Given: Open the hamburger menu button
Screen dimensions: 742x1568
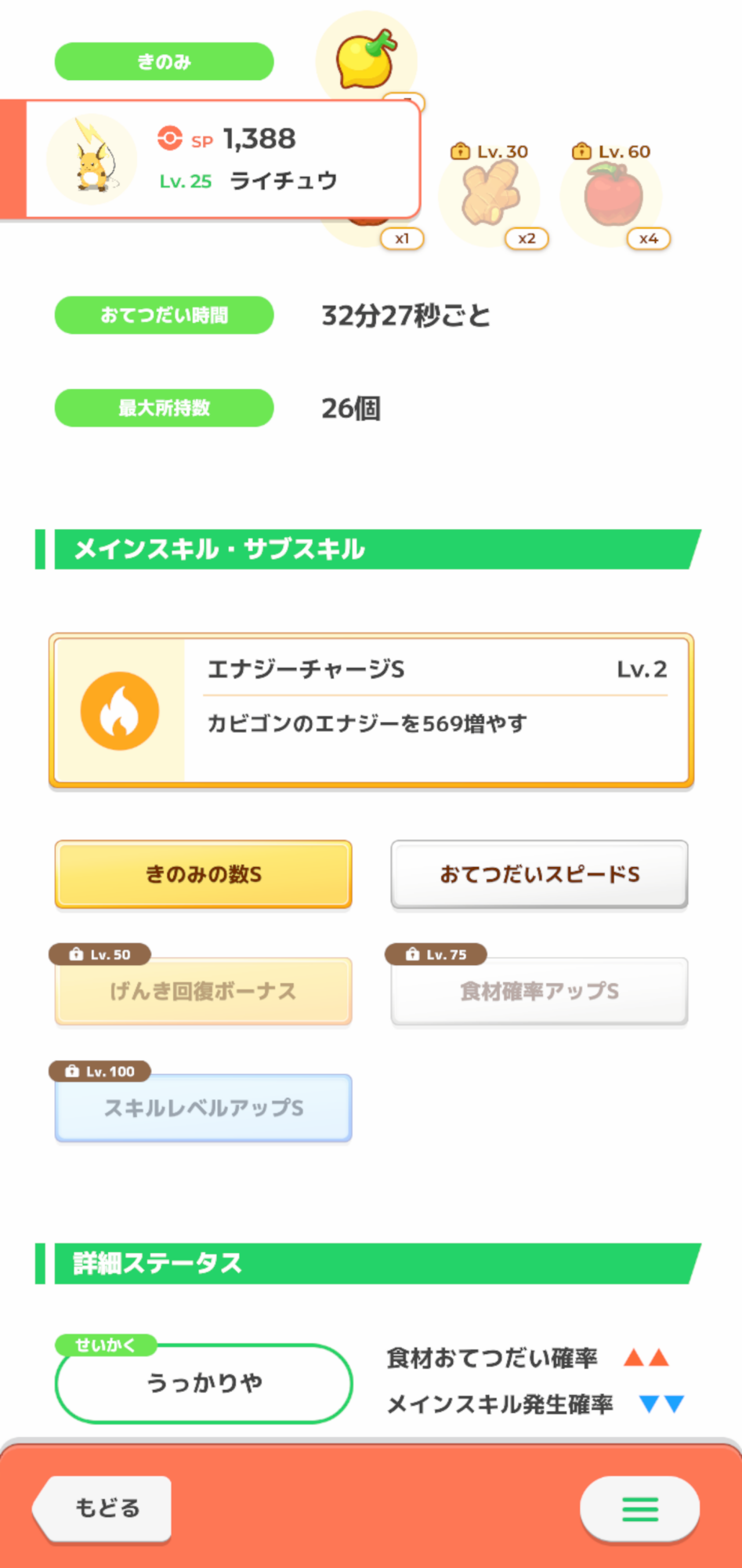Looking at the screenshot, I should coord(639,1508).
